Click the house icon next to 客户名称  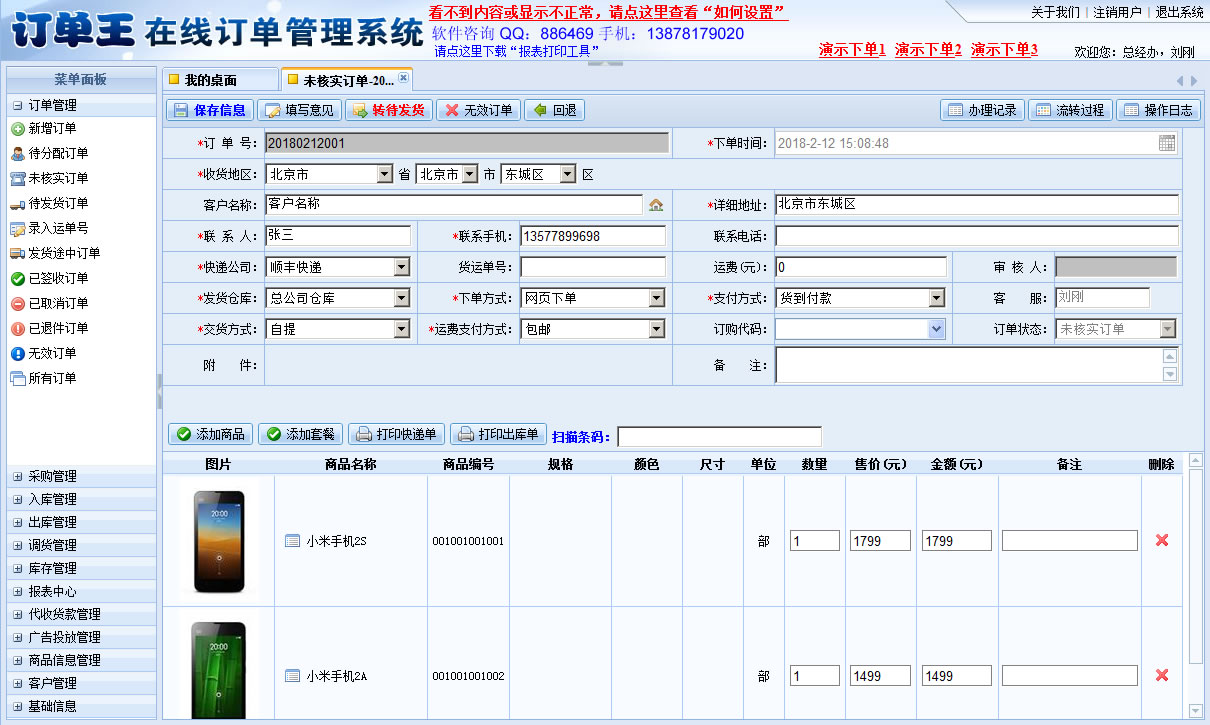click(x=656, y=205)
